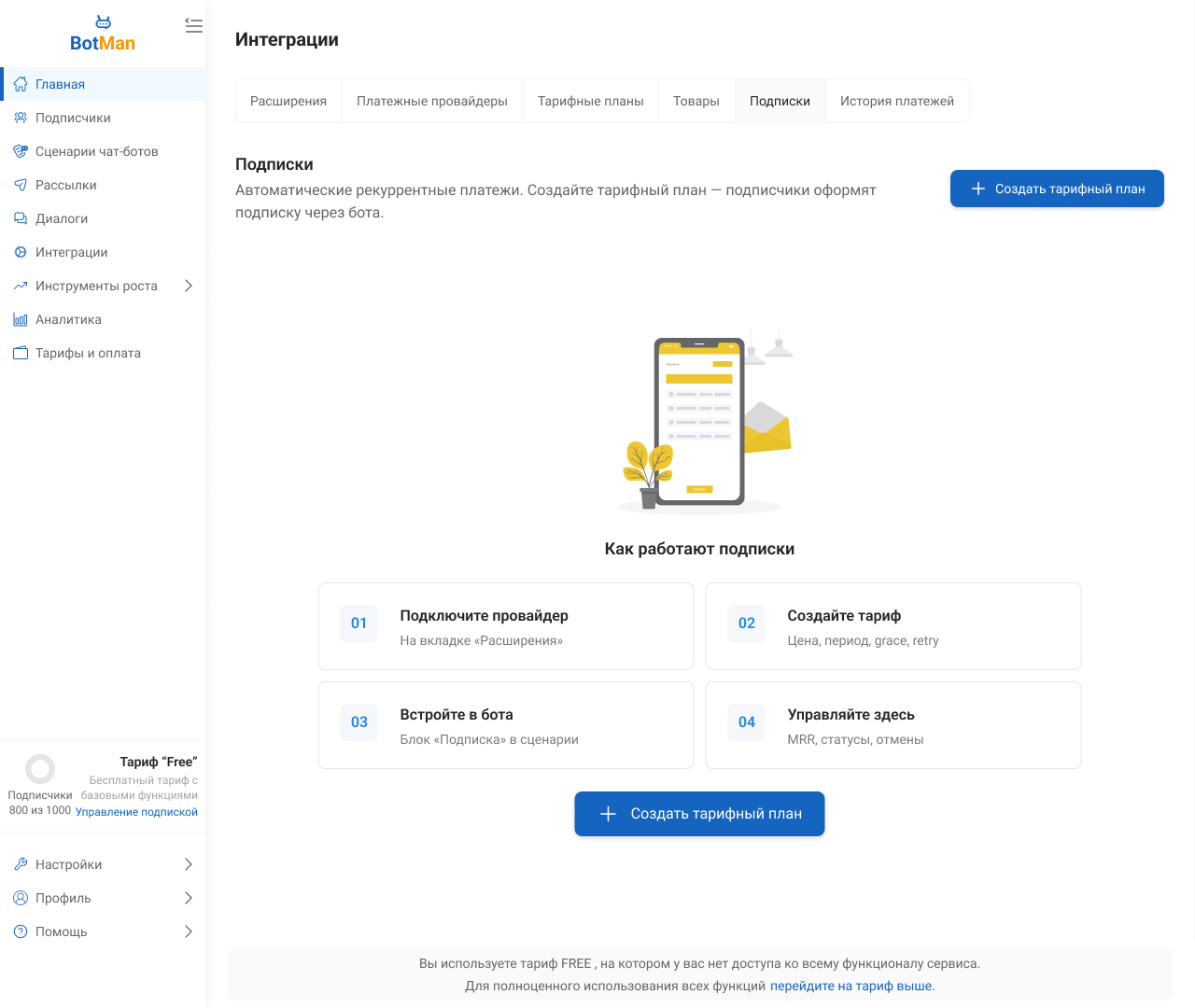Viewport: 1195px width, 1008px height.
Task: Switch to the История платежей tab
Action: (896, 101)
